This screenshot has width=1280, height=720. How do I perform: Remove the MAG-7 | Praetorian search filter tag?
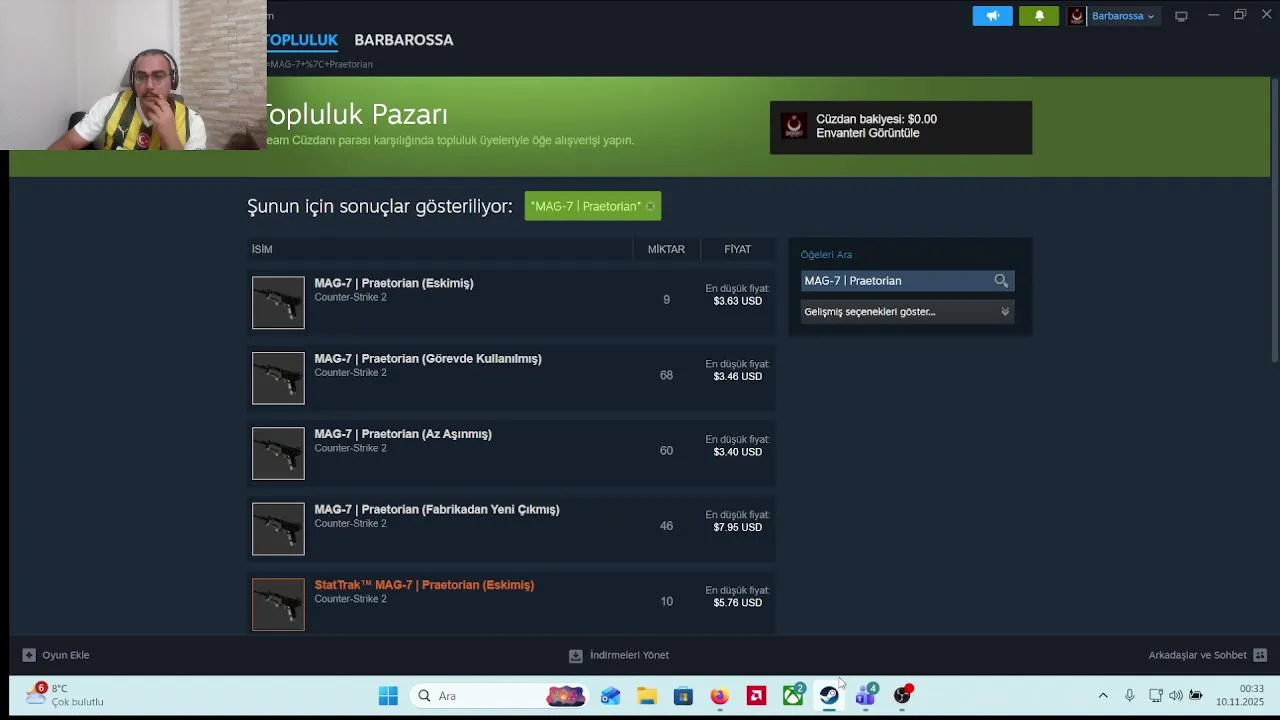(x=650, y=206)
